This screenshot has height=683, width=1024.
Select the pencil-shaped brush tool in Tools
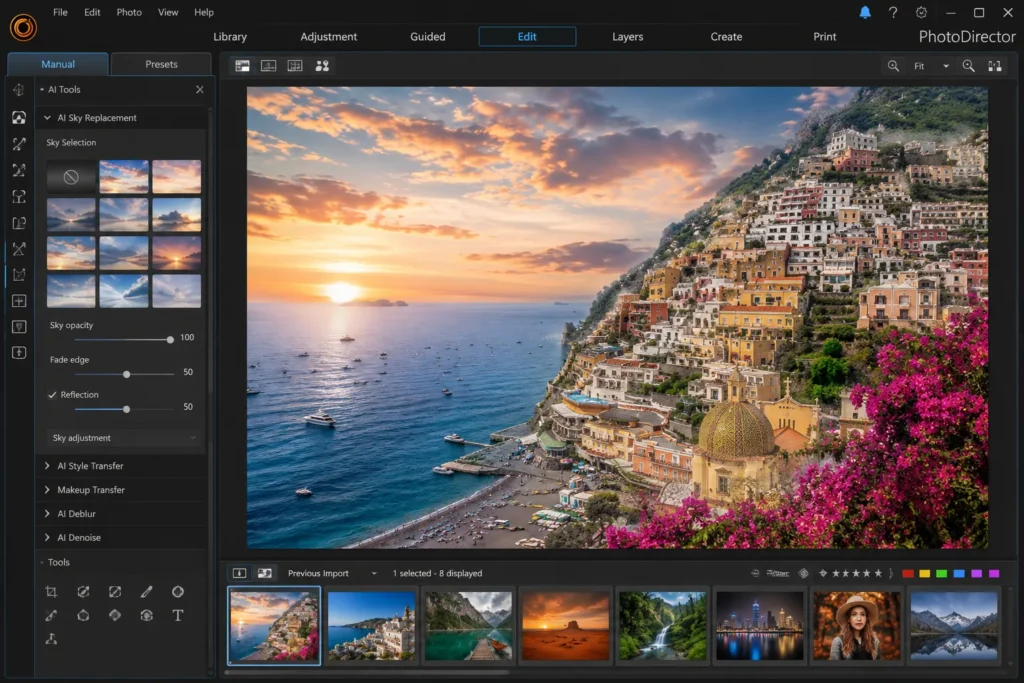146,592
